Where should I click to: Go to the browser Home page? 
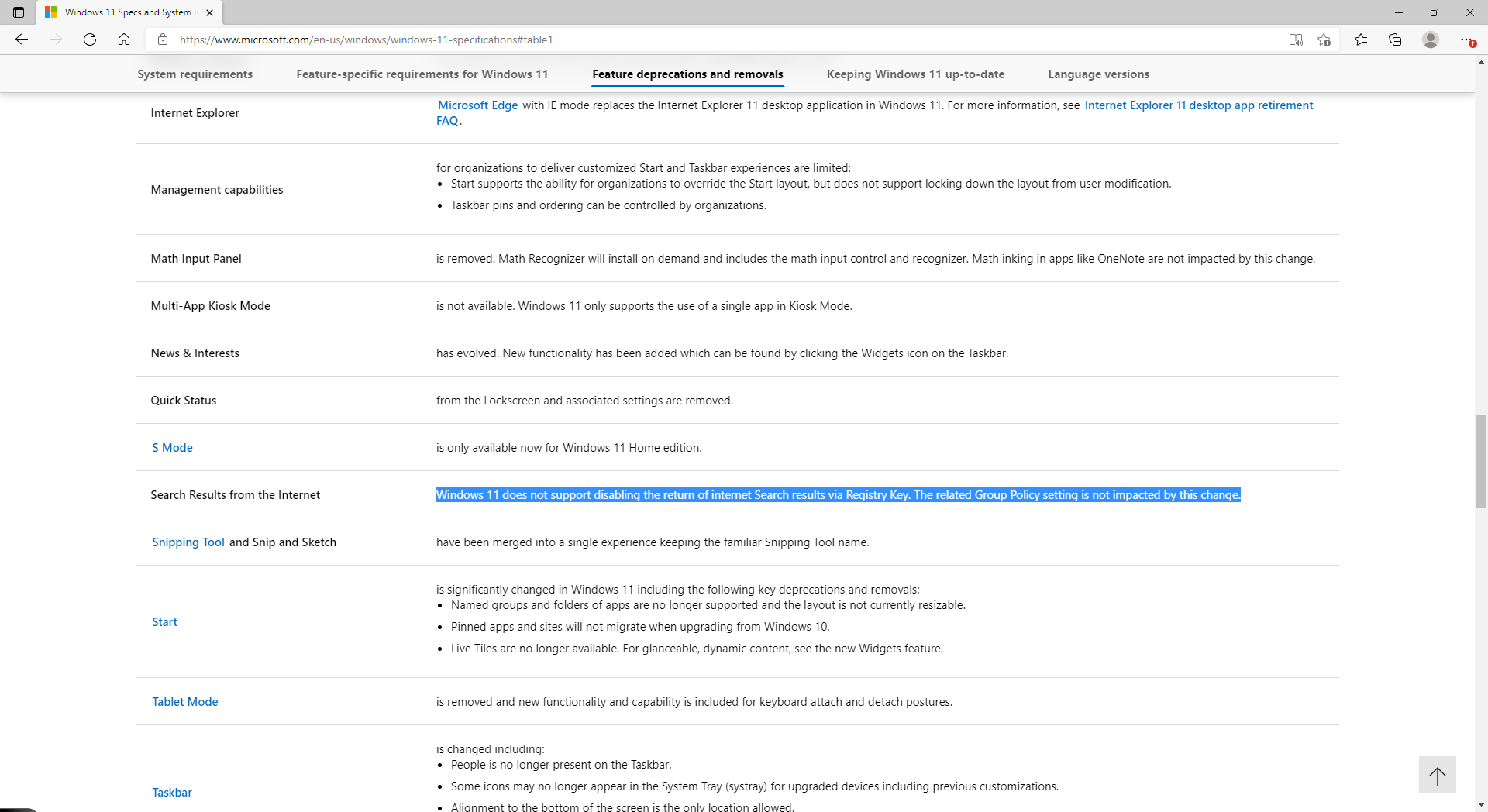(124, 40)
